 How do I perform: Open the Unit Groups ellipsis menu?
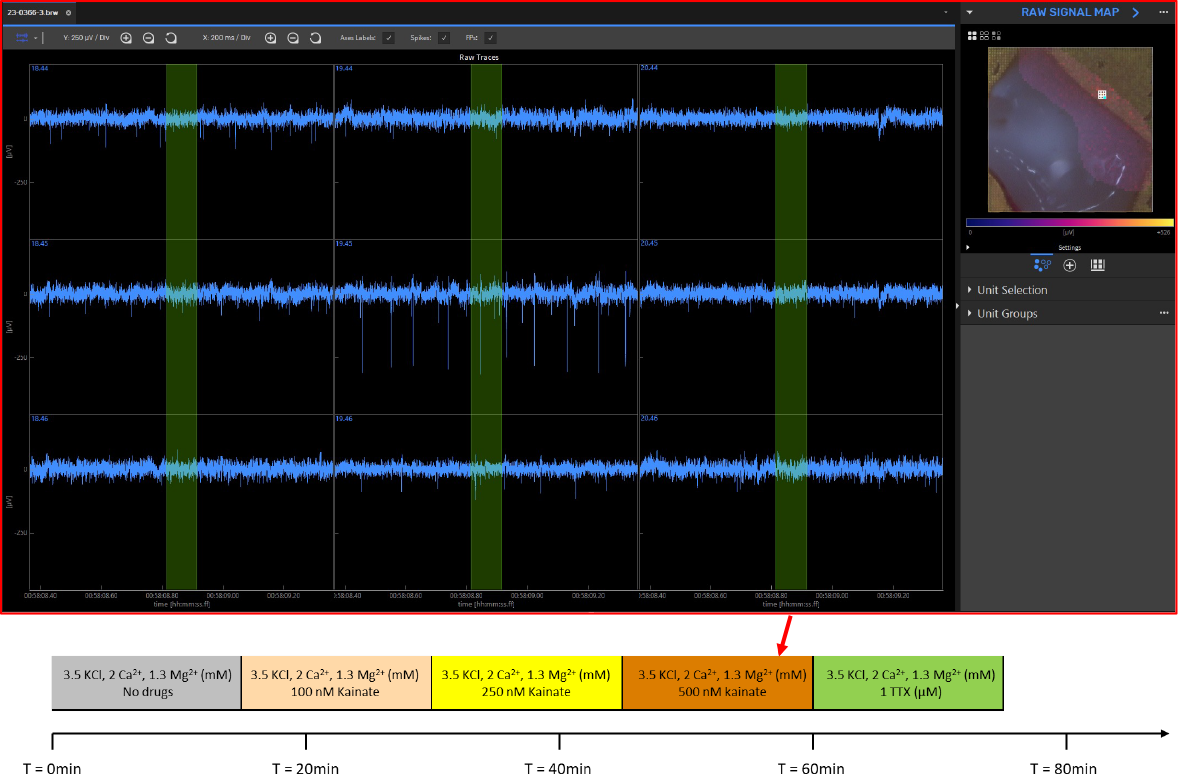click(1163, 313)
